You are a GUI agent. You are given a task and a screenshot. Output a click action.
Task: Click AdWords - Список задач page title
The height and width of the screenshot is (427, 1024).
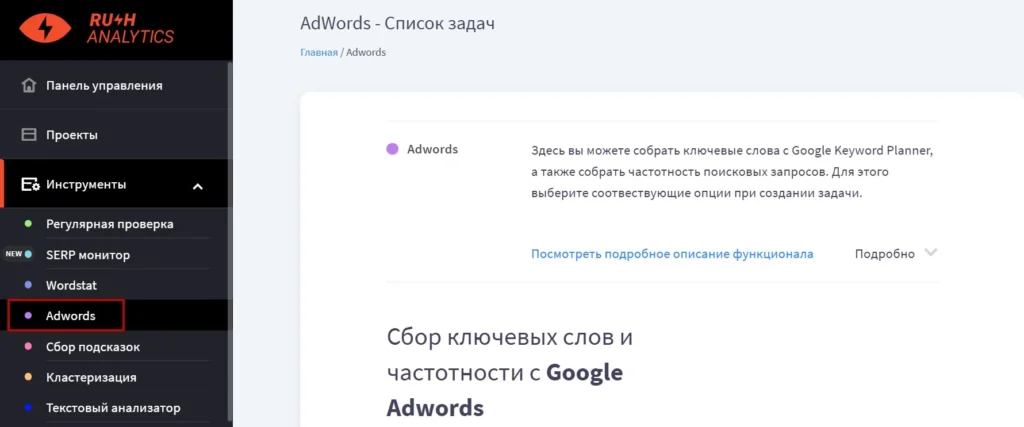click(x=397, y=24)
